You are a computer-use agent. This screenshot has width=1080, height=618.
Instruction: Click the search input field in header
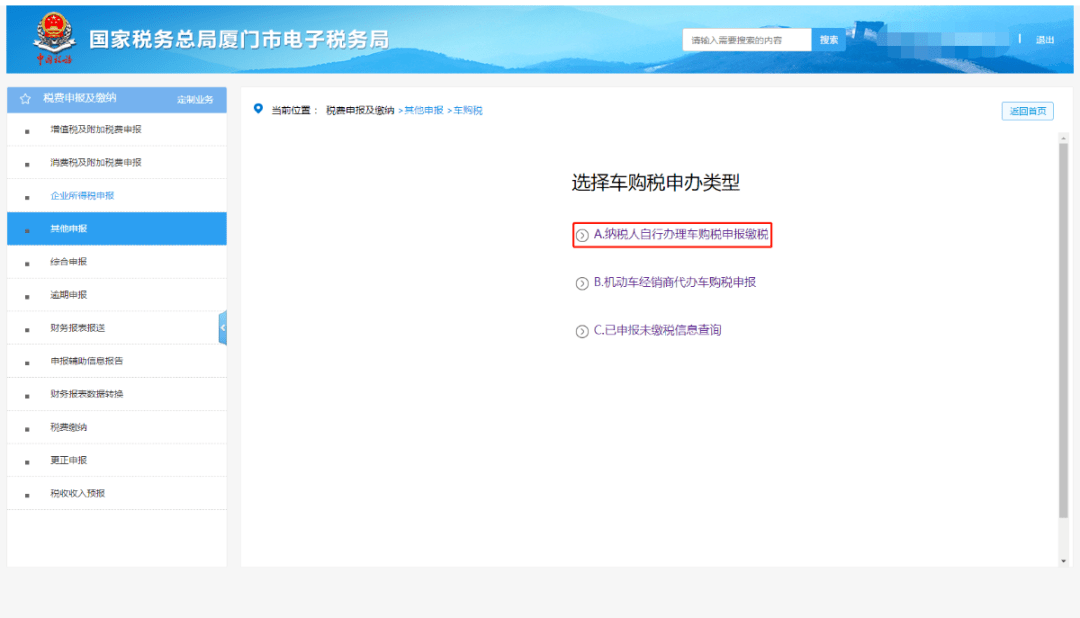click(746, 40)
